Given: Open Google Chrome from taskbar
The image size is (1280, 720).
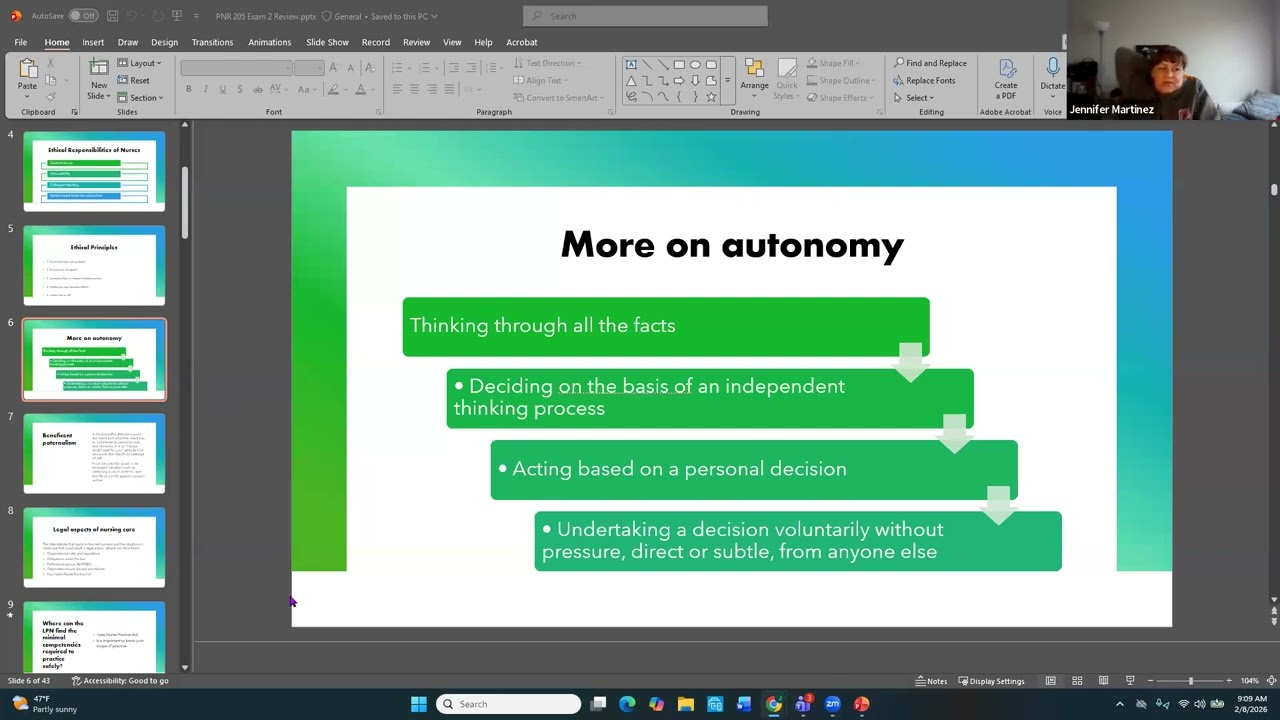Looking at the screenshot, I should tap(774, 704).
